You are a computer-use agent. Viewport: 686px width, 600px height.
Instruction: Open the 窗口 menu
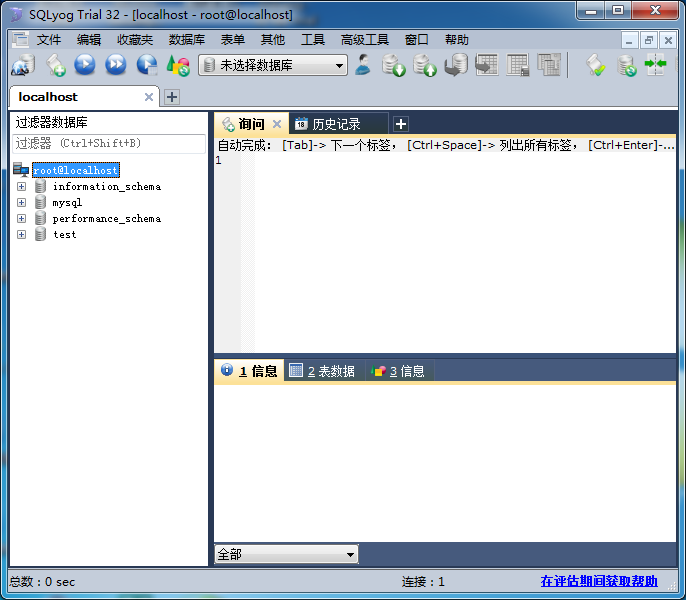(416, 40)
